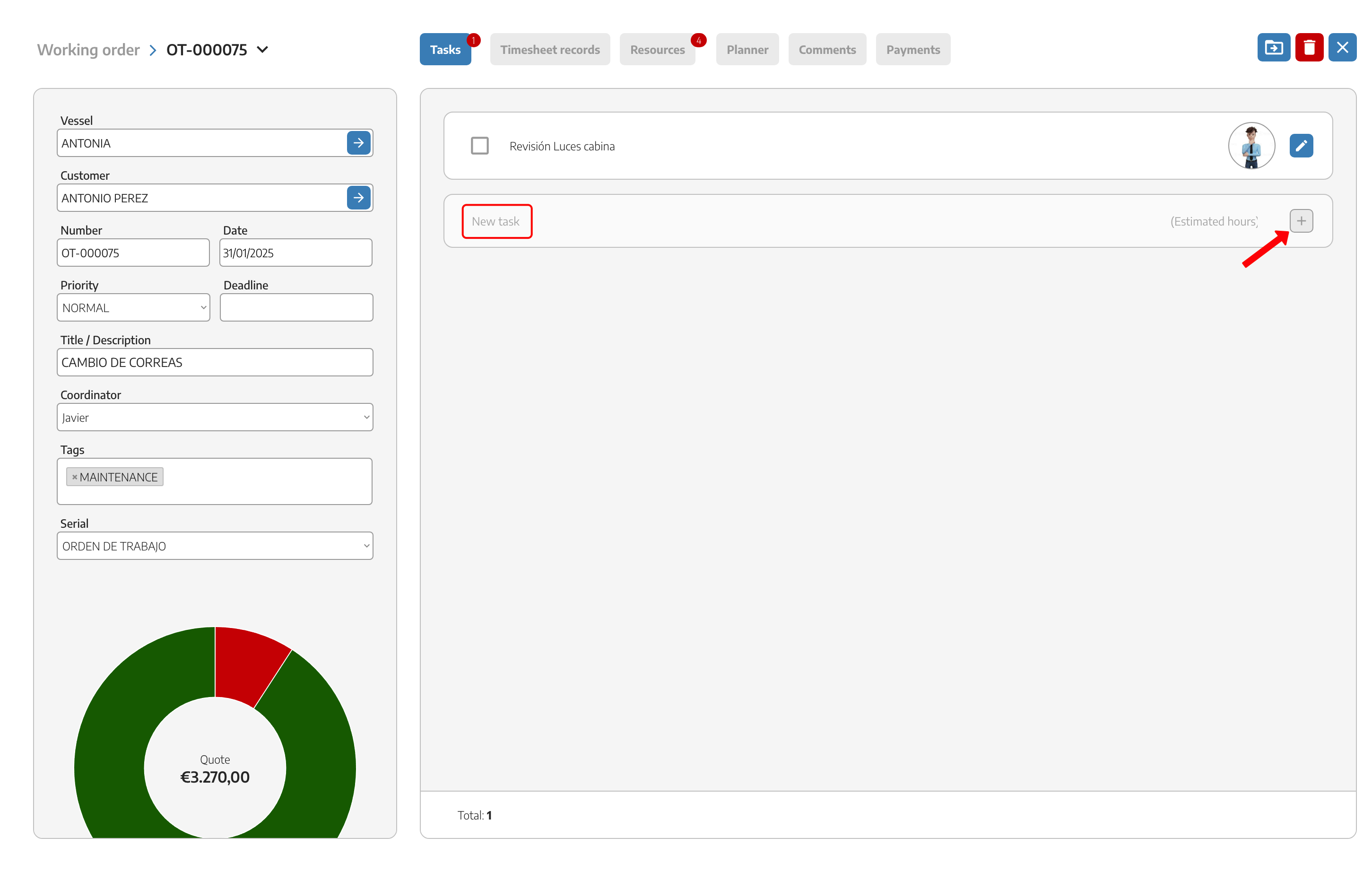1372x872 pixels.
Task: Click the Date field 31/01/2025
Action: click(x=295, y=253)
